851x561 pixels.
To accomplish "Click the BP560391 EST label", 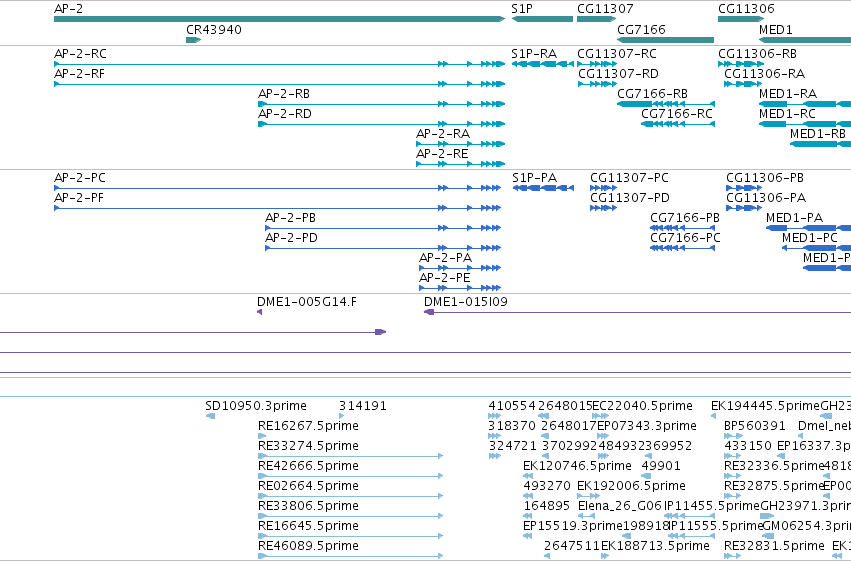I will (x=755, y=426).
